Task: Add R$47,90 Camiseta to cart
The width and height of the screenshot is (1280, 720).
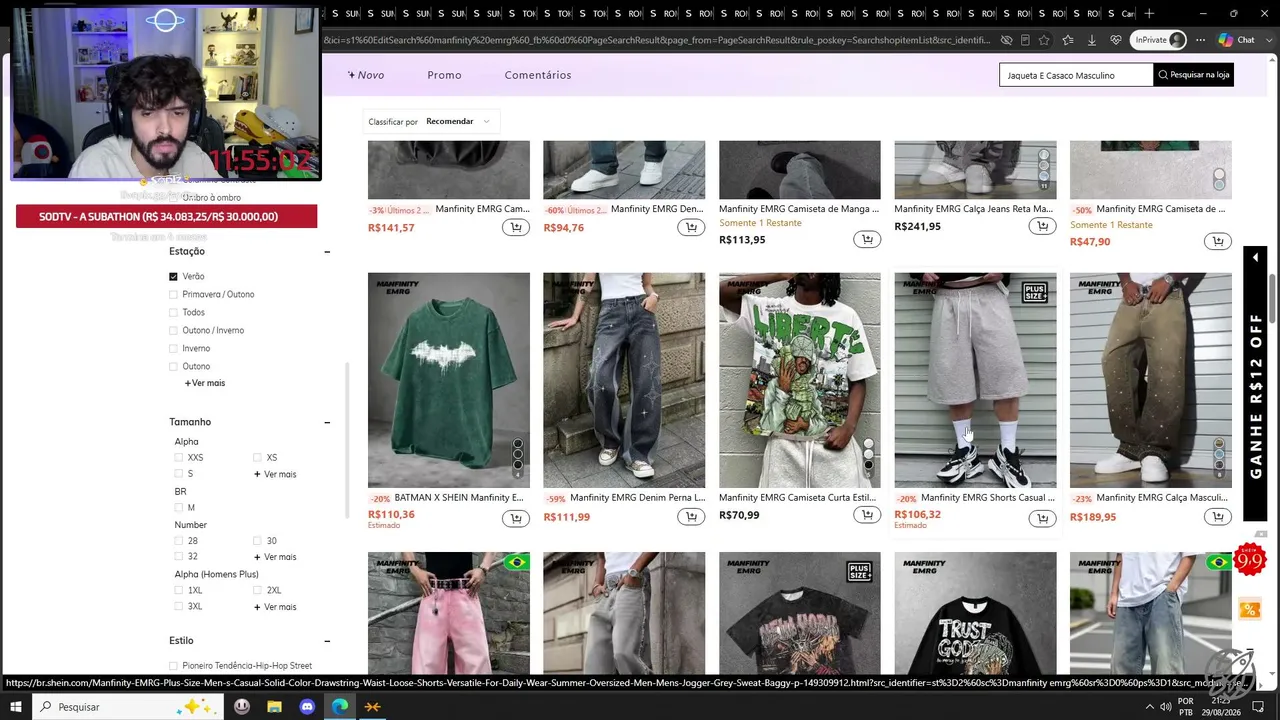Action: [x=1218, y=241]
